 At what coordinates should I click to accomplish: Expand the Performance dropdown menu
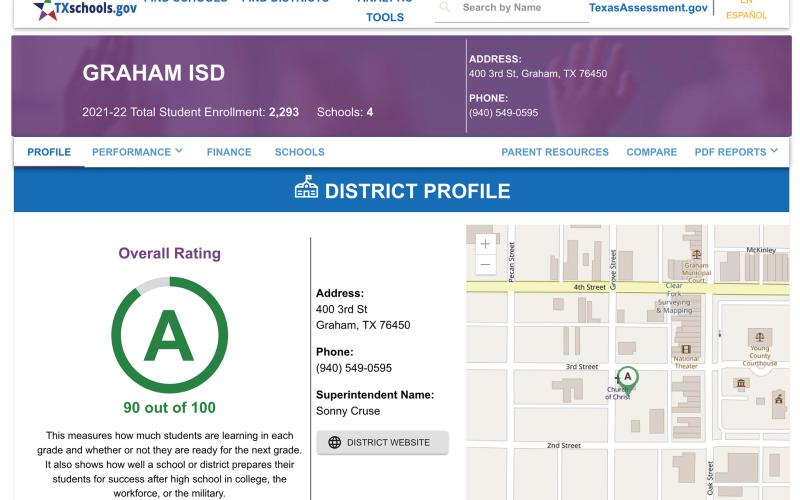point(137,152)
